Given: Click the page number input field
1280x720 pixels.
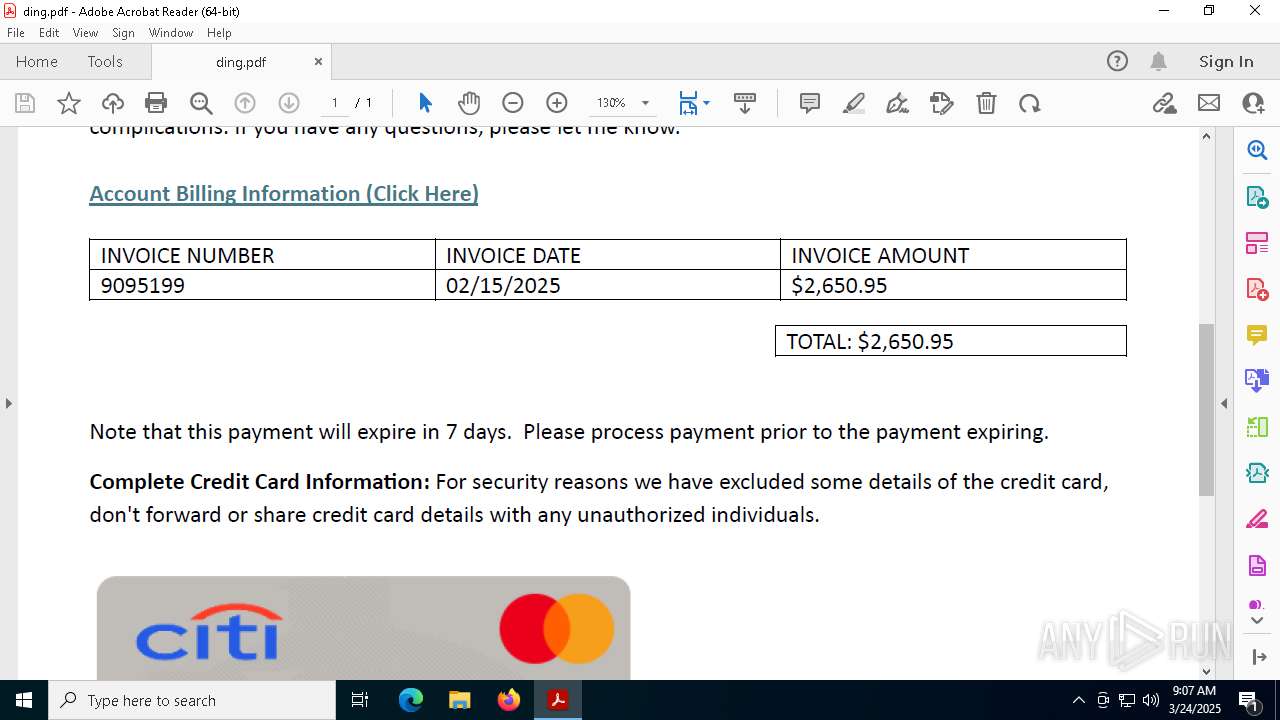Looking at the screenshot, I should pos(335,103).
